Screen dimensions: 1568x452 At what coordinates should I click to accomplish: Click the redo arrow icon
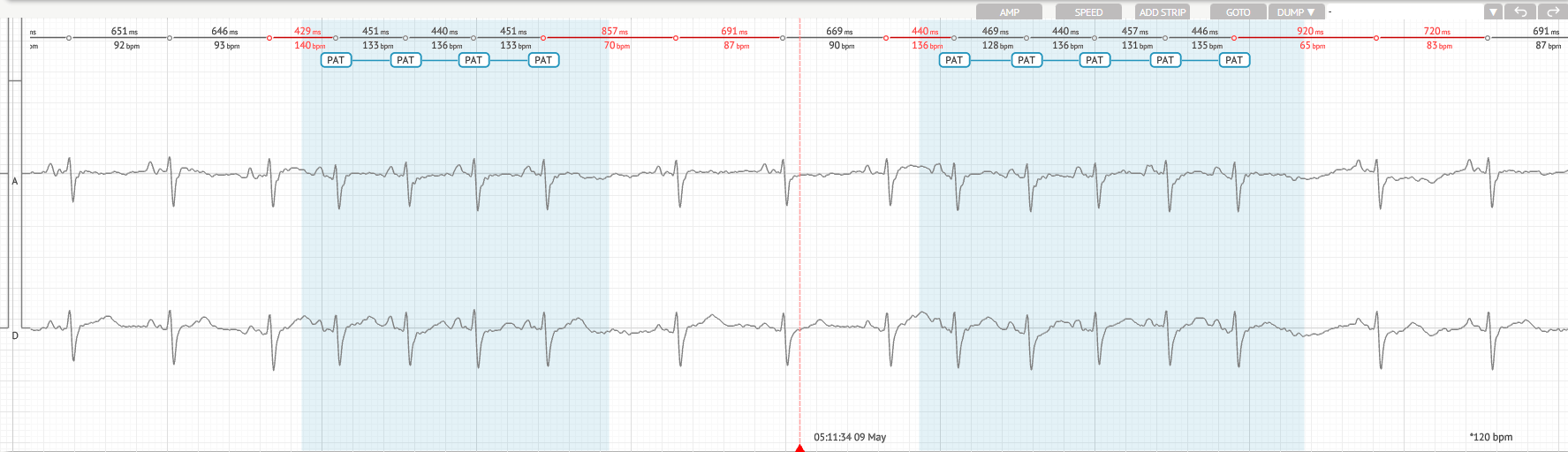click(1552, 11)
